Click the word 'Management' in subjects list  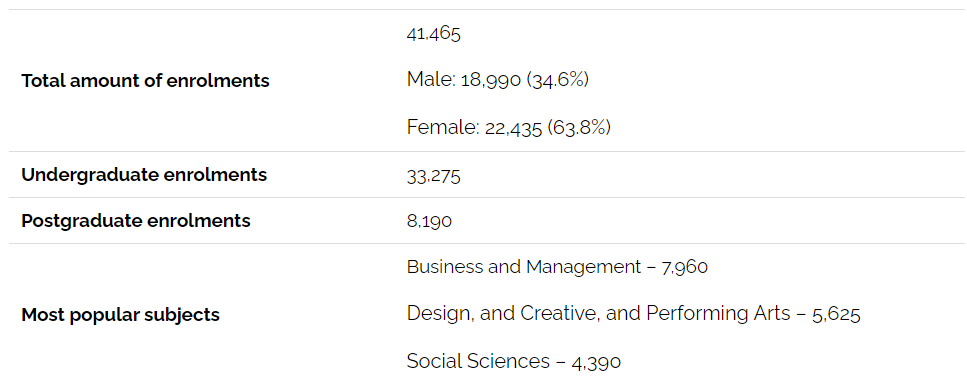[x=583, y=267]
